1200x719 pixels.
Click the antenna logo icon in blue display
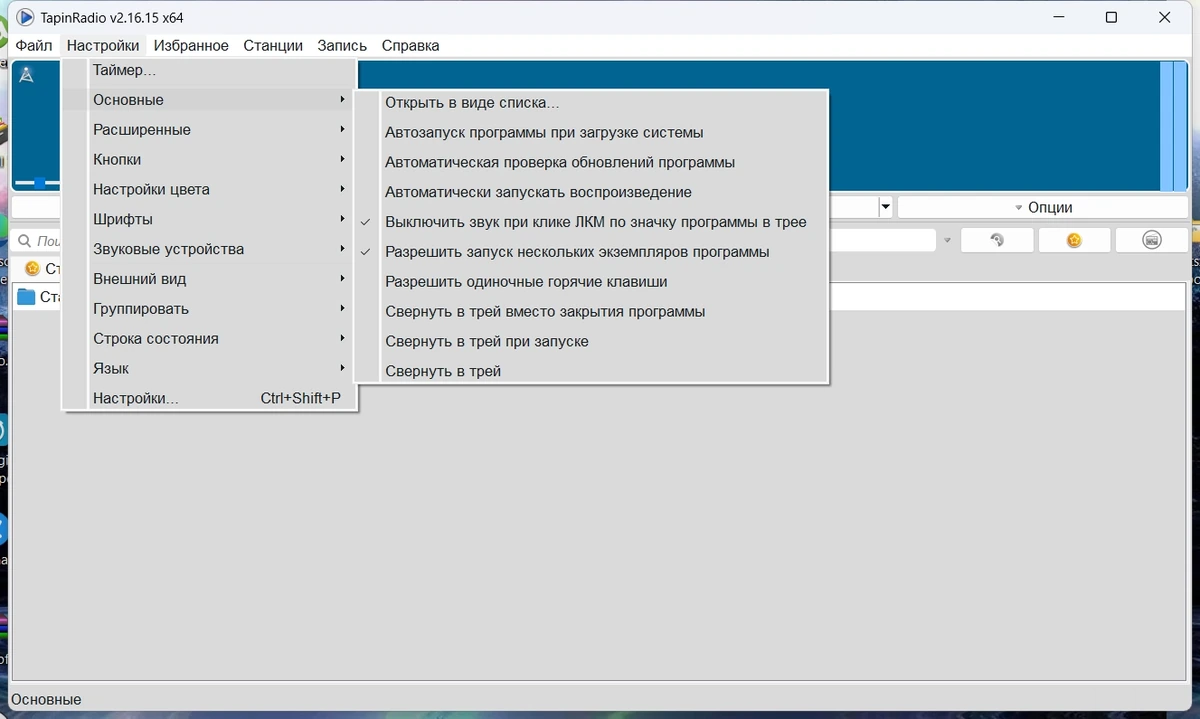(x=27, y=75)
